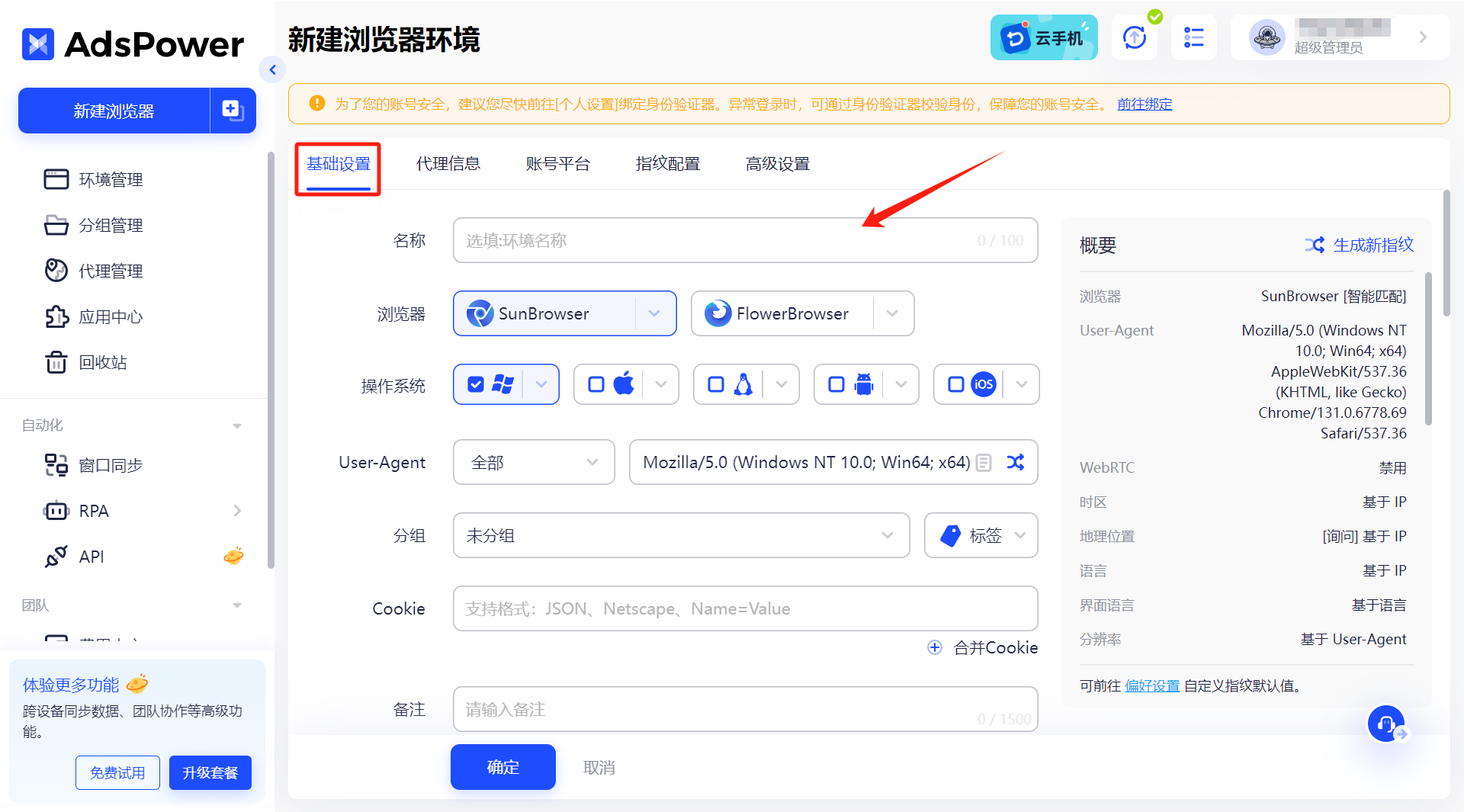Open the task list icon in header
This screenshot has width=1464, height=812.
click(x=1193, y=37)
